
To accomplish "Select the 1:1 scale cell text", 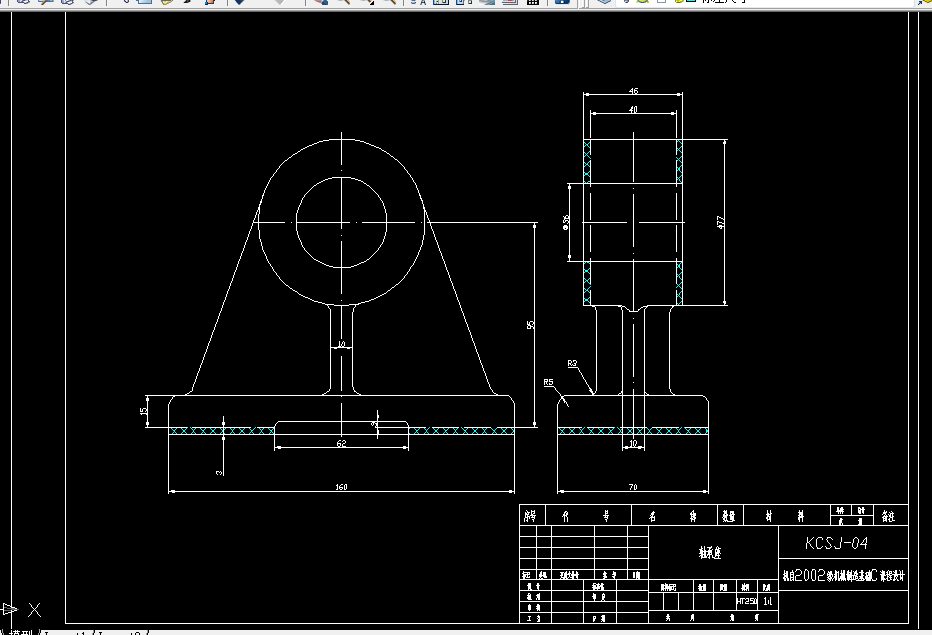I will coord(767,601).
